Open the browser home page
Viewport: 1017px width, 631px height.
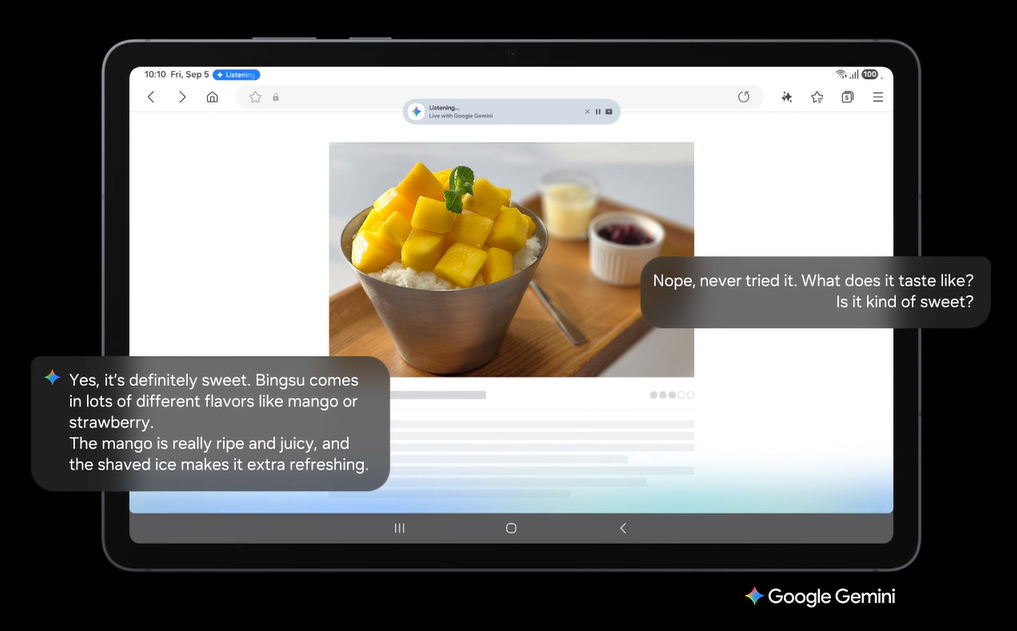click(x=212, y=97)
